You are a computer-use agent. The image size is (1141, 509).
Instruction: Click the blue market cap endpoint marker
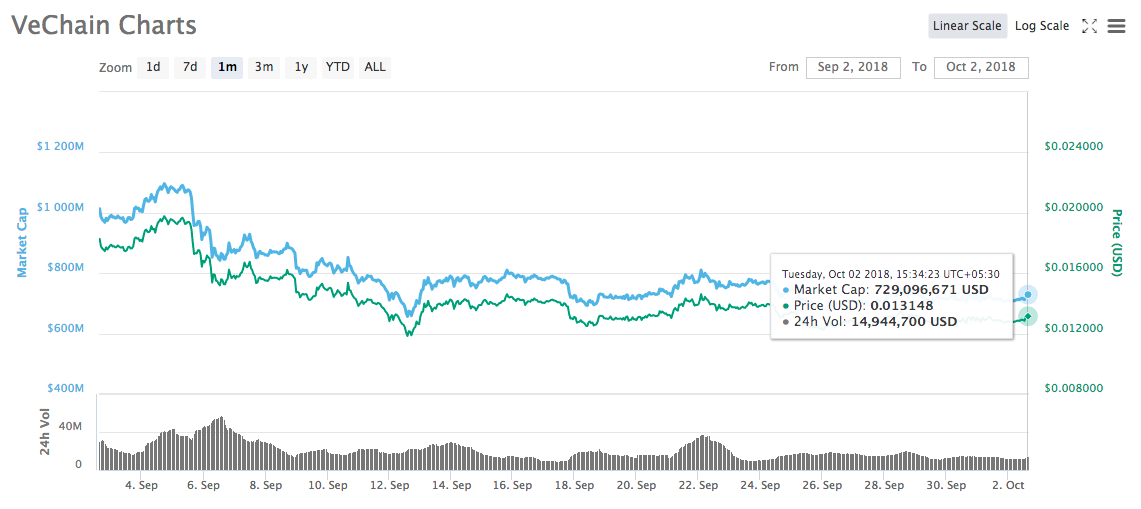pyautogui.click(x=1027, y=294)
